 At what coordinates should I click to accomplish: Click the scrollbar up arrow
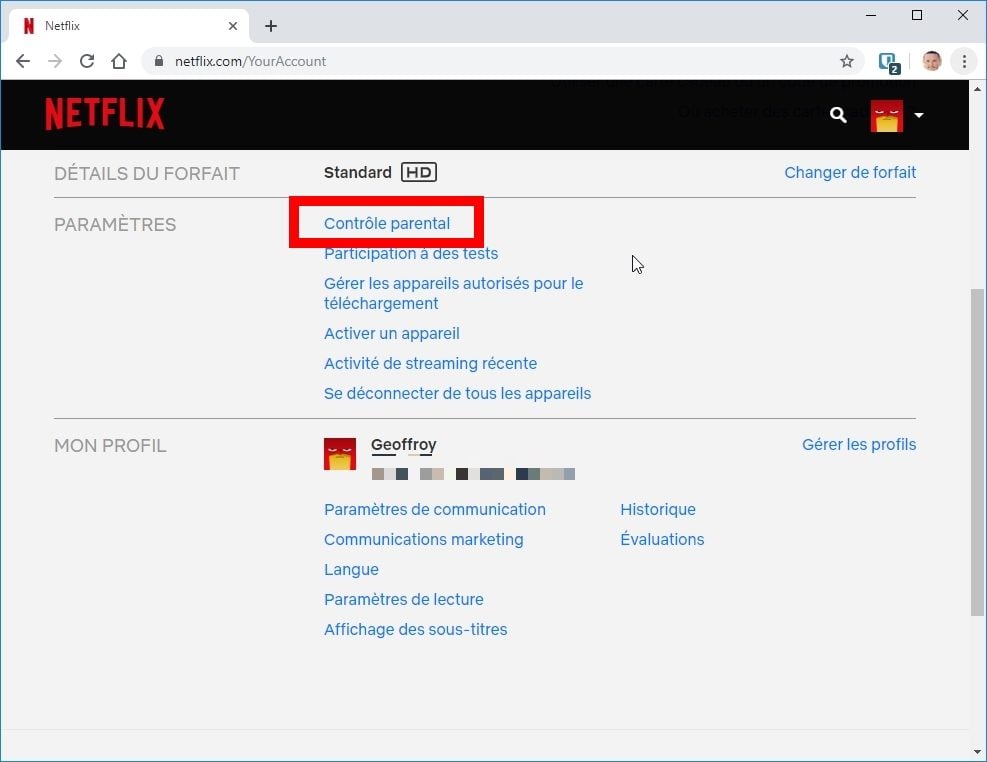pyautogui.click(x=977, y=89)
